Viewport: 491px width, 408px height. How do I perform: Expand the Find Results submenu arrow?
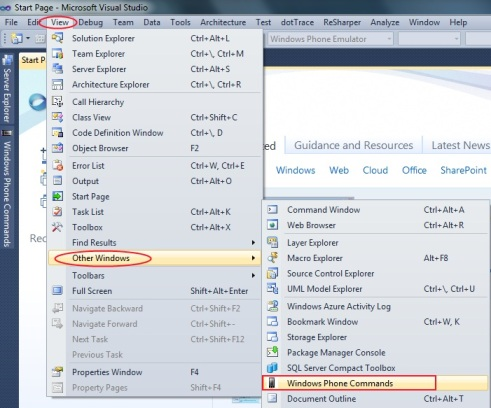[253, 243]
